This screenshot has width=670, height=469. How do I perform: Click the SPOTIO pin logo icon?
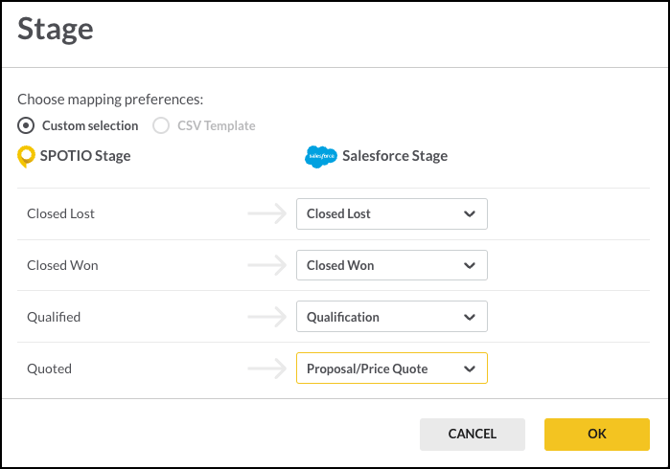[26, 156]
